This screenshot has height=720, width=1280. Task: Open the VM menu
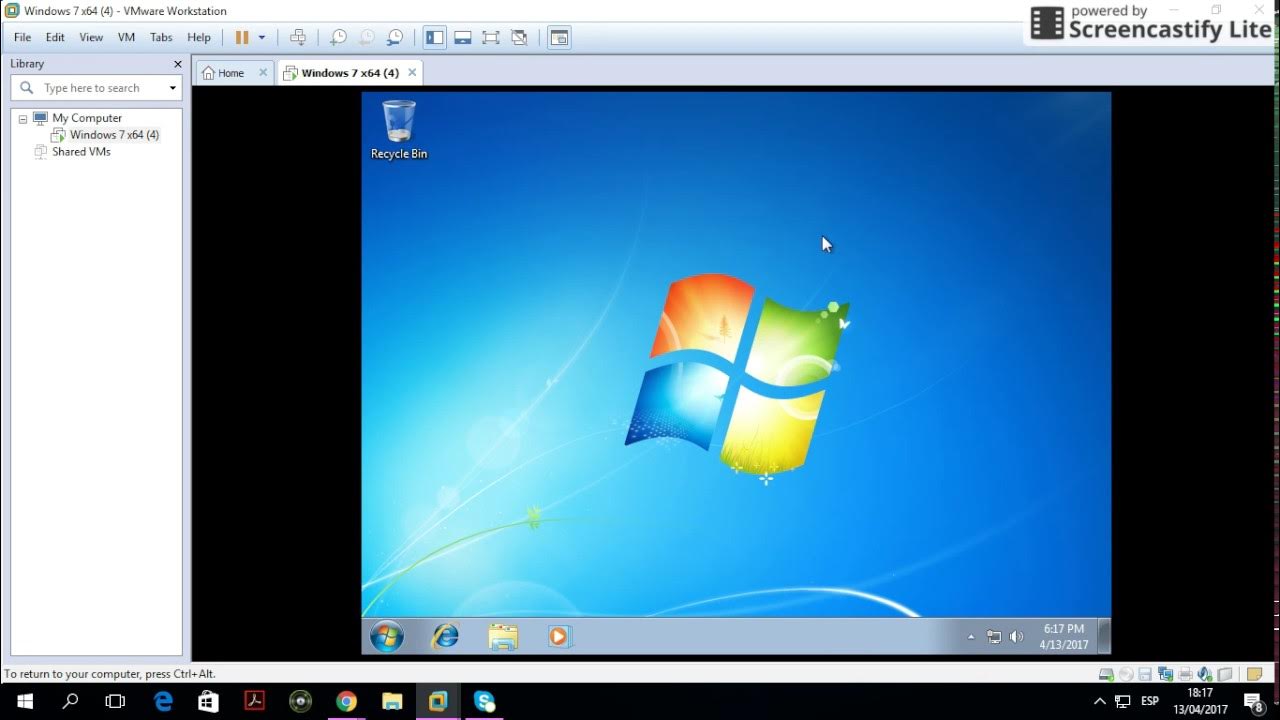pos(126,37)
